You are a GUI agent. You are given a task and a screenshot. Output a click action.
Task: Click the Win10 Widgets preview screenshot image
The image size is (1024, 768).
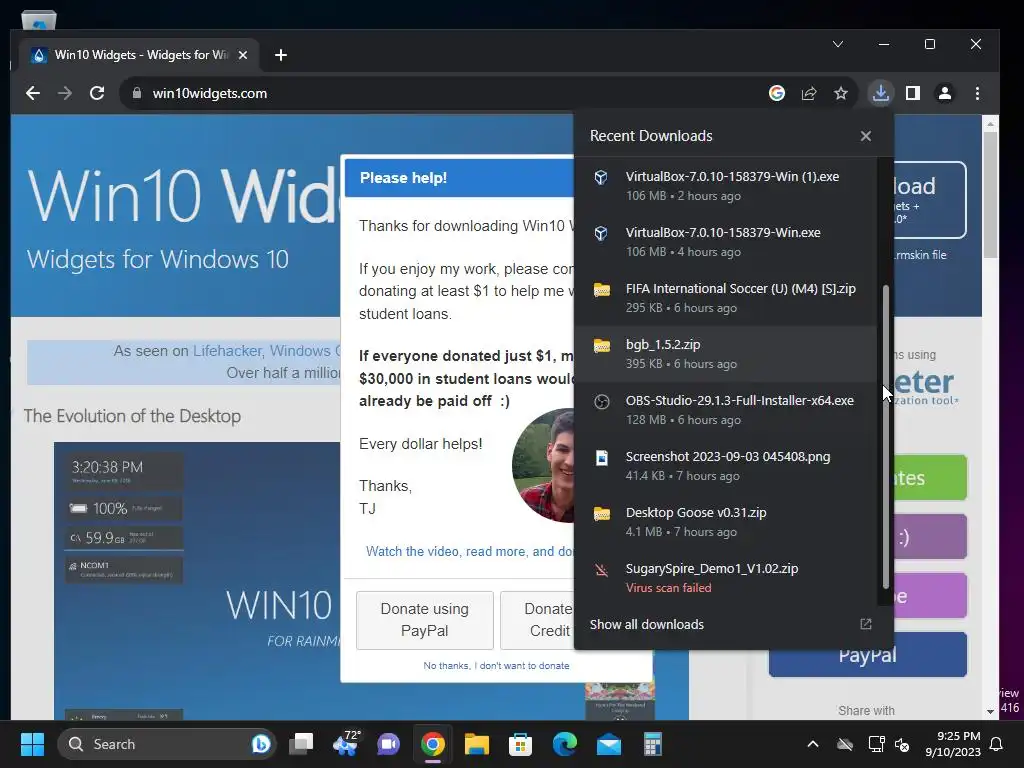tap(197, 581)
